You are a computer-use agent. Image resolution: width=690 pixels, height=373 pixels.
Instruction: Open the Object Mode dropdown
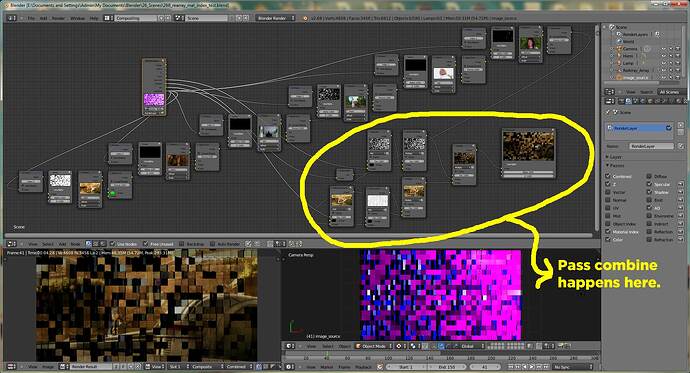tap(373, 346)
